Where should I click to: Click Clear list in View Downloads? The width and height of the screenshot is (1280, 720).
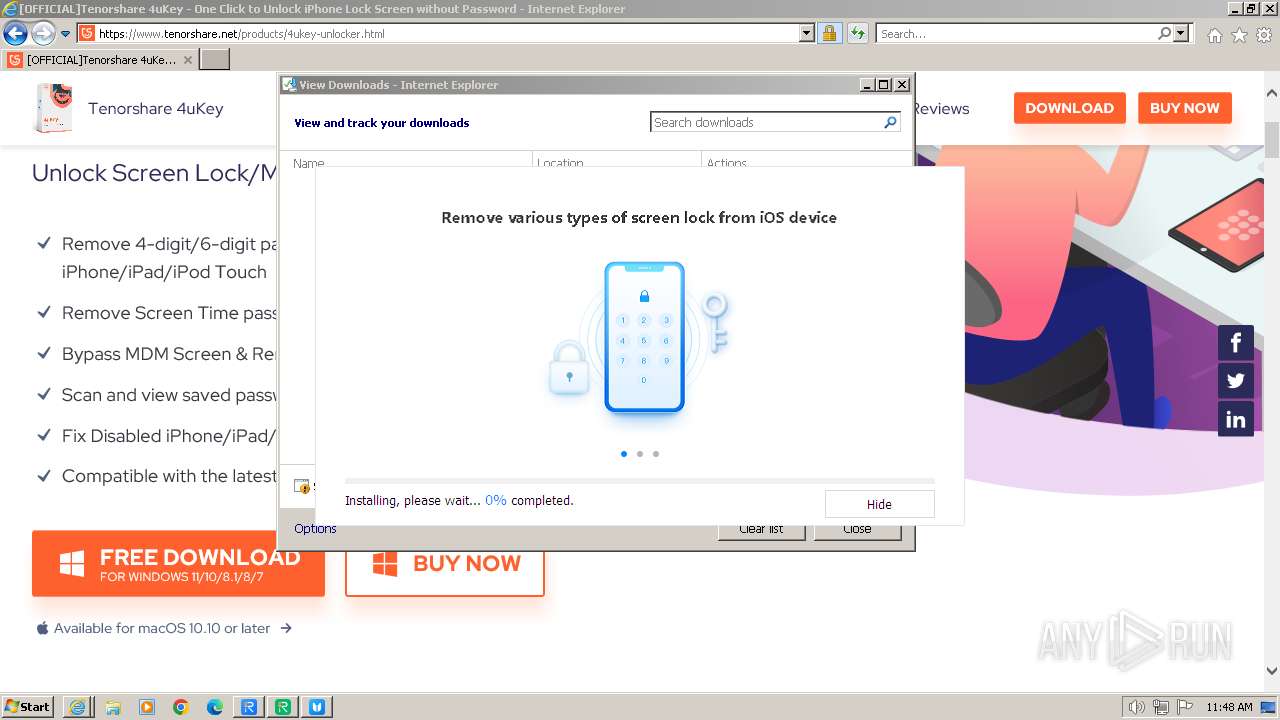[x=761, y=529]
